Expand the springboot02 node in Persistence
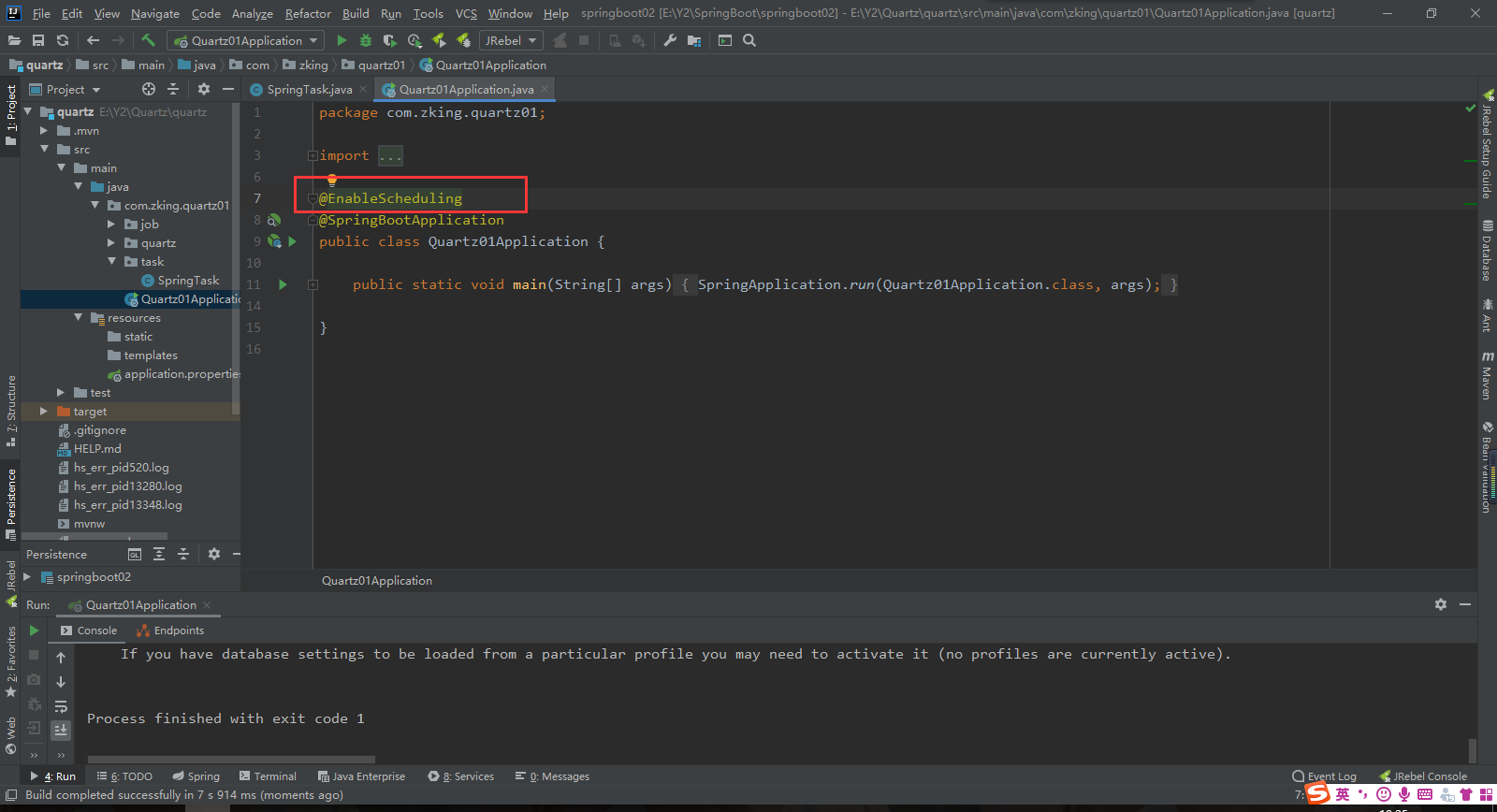Screen dimensions: 1497x812 [27, 577]
